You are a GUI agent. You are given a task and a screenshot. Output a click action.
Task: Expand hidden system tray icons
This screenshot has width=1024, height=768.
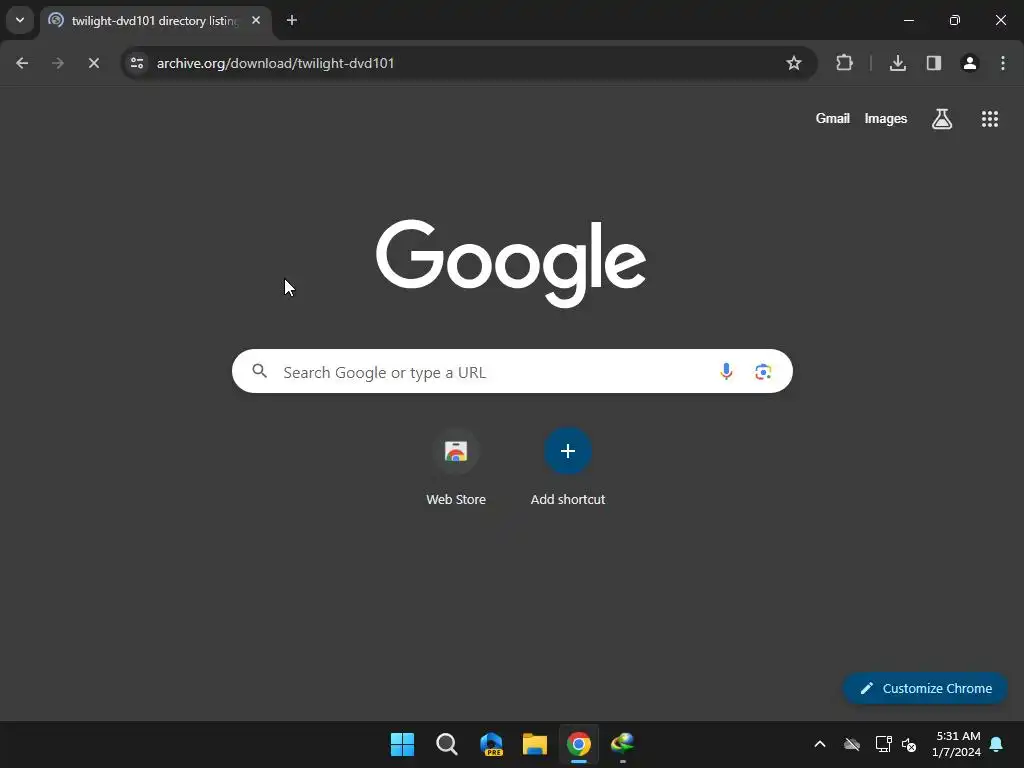coord(820,744)
